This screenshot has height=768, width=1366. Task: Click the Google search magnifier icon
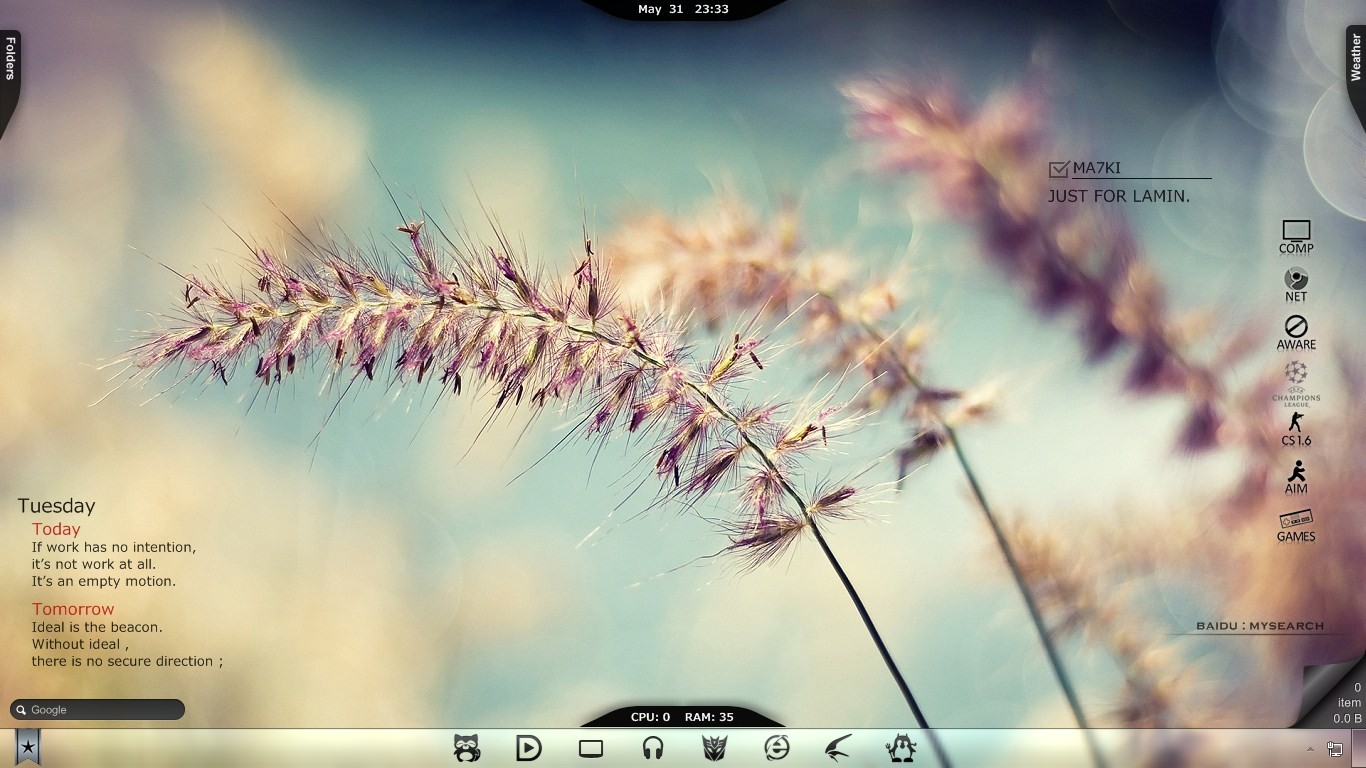click(21, 710)
